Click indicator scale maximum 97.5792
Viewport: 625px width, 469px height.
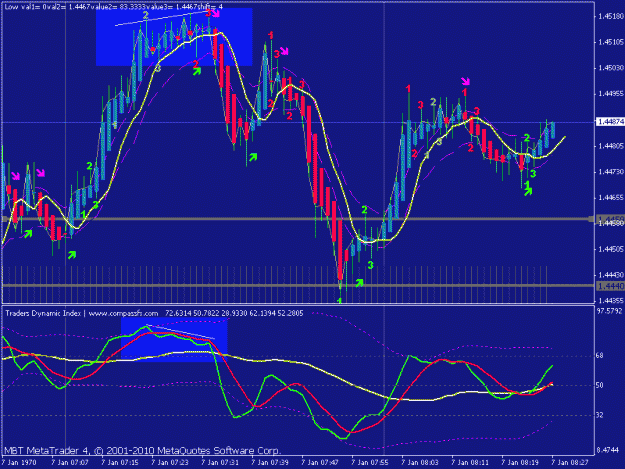609,310
